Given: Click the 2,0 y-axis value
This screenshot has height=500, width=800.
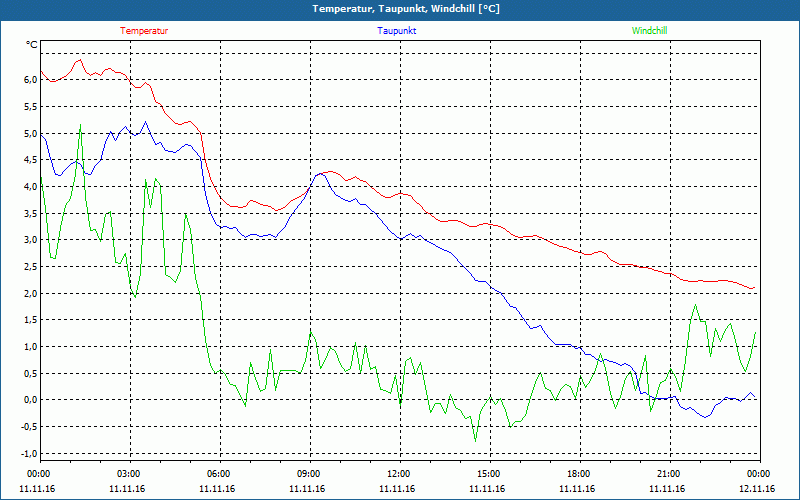Looking at the screenshot, I should 31,293.
